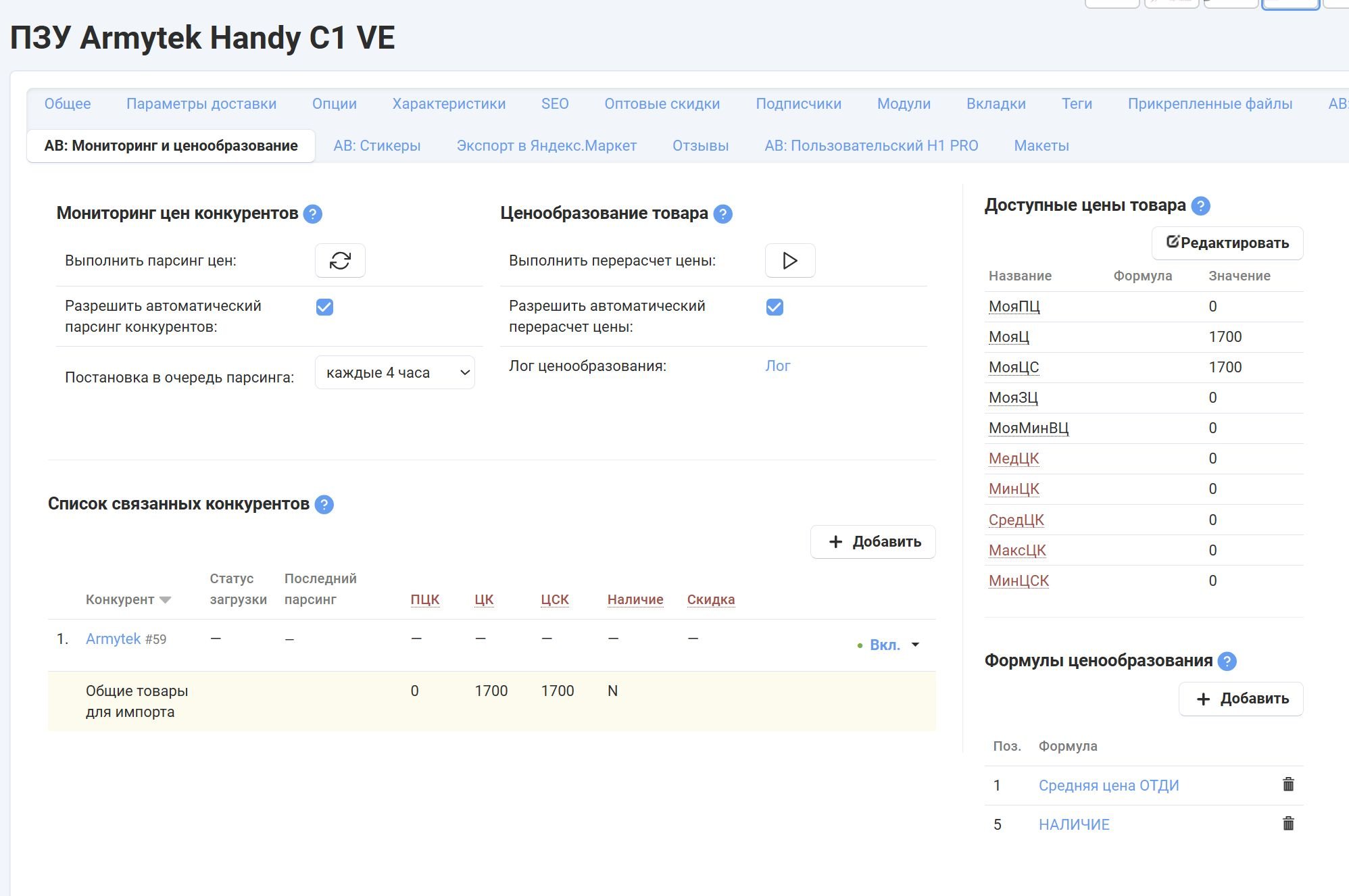Open help icon next to Мониторинг цен конкурентов
Image resolution: width=1349 pixels, height=896 pixels.
[x=312, y=214]
